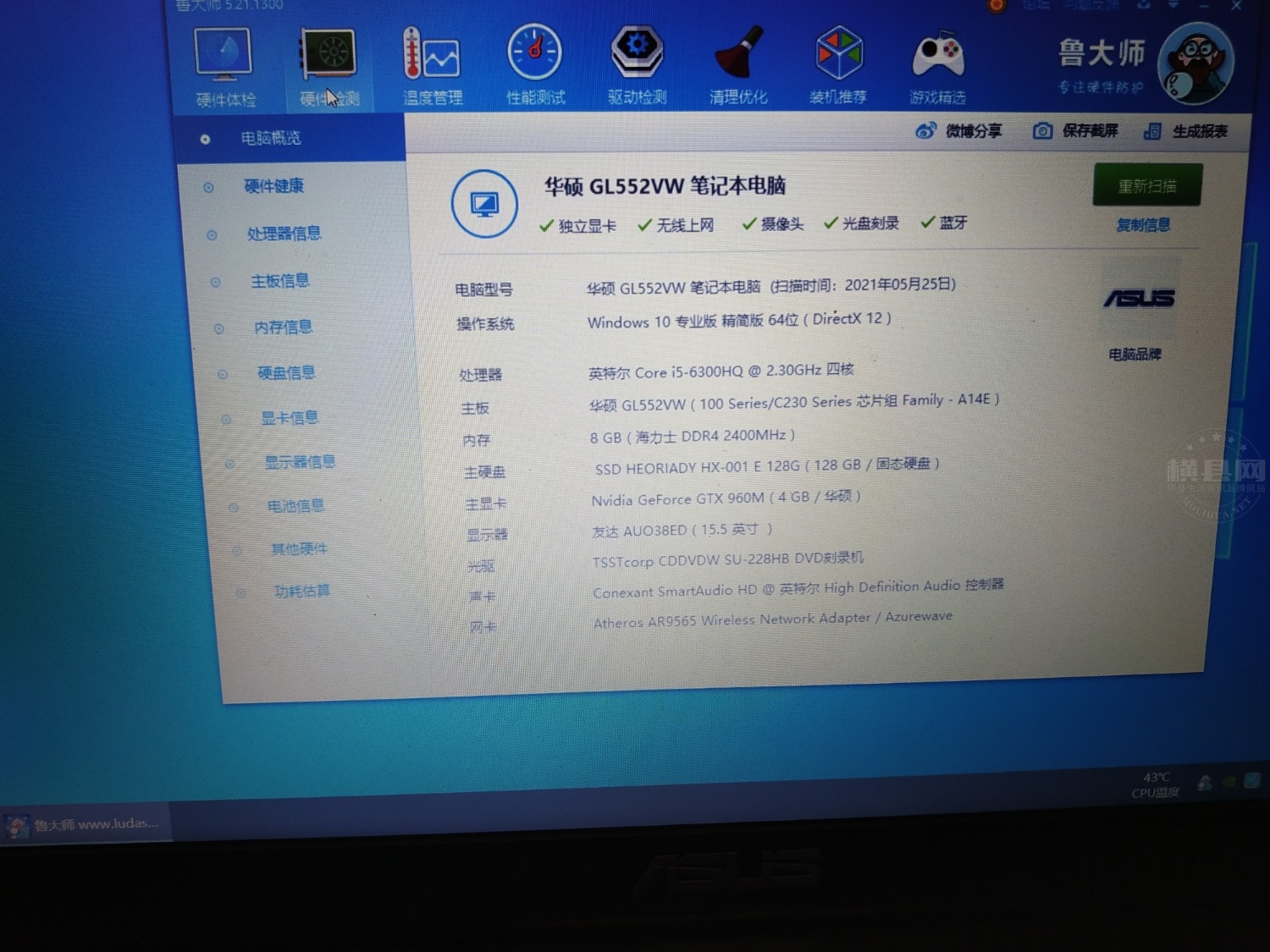Launch the 性能测试 gauge icon

pos(535,64)
